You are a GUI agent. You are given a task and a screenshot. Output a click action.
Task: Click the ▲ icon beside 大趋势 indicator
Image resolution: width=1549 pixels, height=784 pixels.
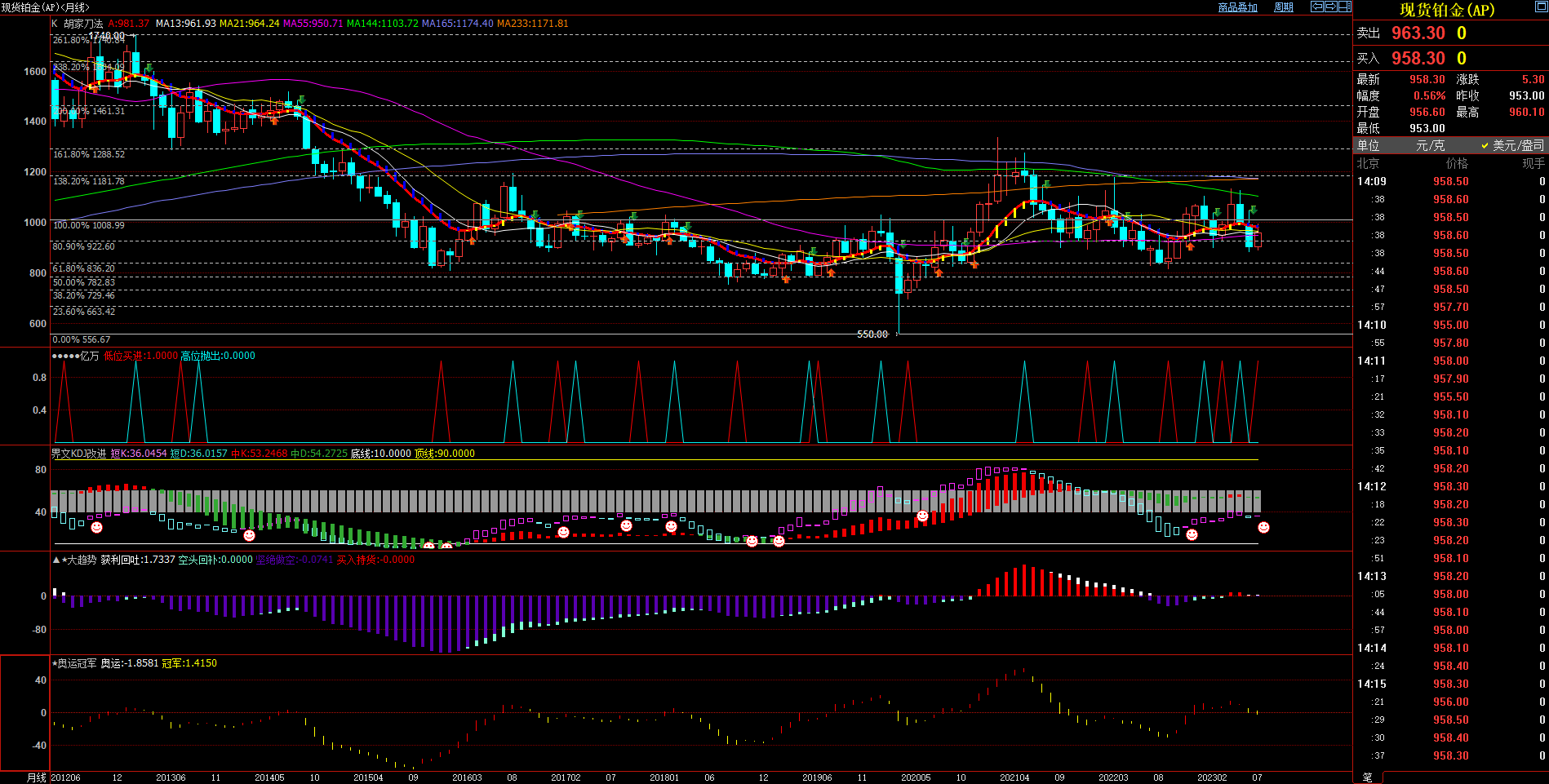click(x=55, y=560)
